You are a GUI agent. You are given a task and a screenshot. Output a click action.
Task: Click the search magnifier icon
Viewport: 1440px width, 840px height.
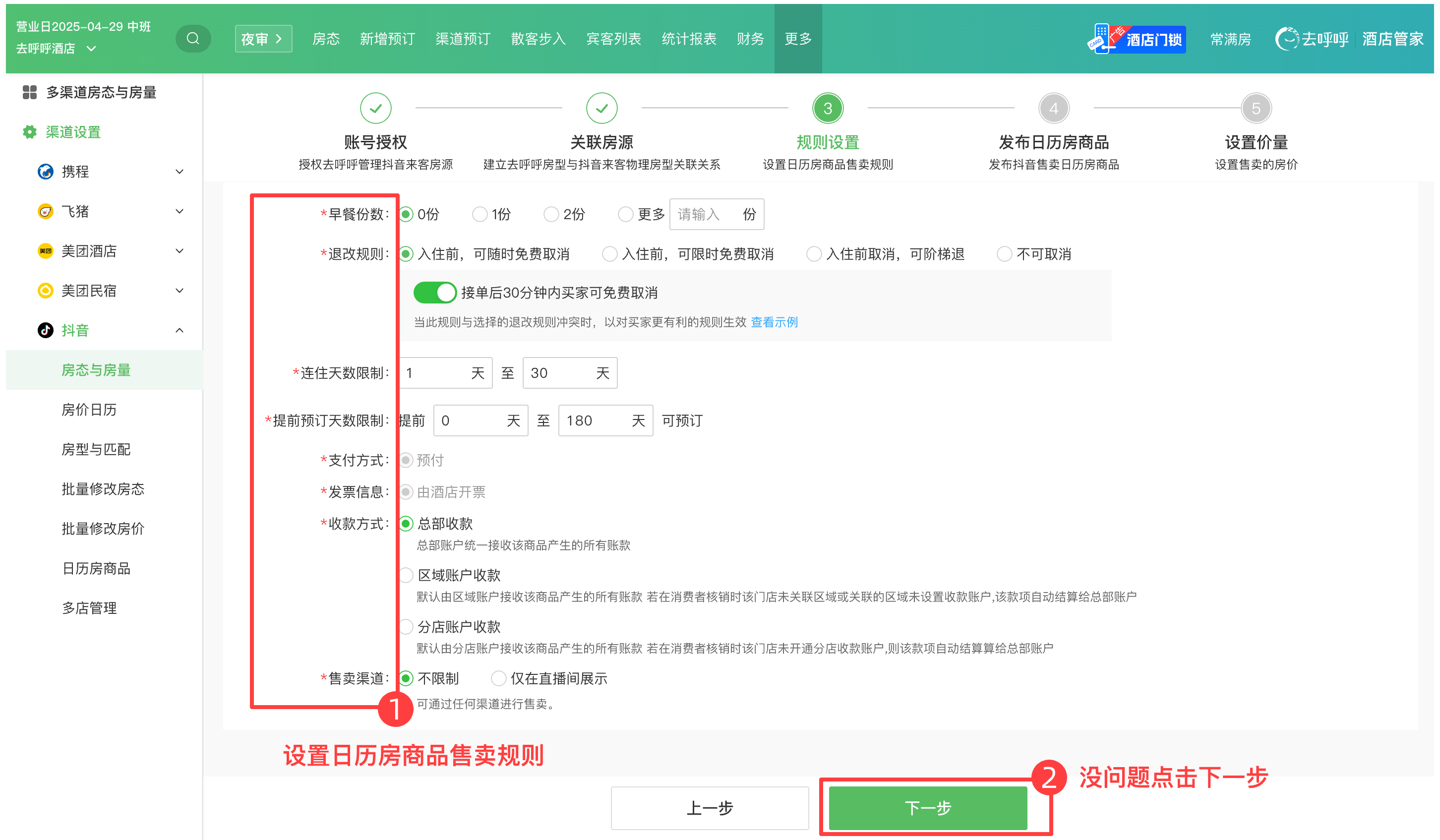coord(192,38)
